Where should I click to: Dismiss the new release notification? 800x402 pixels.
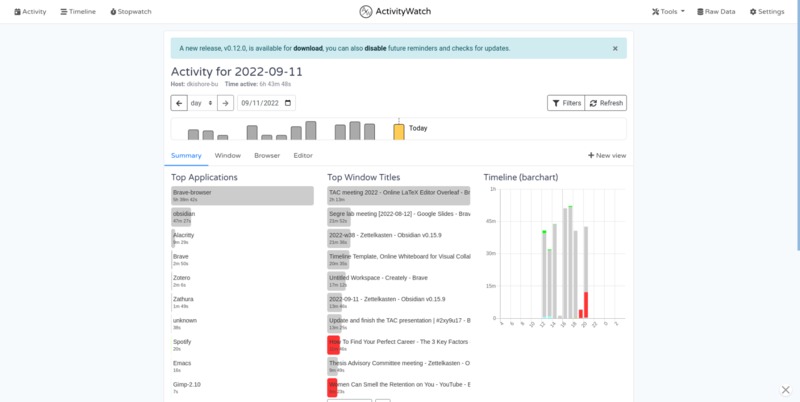point(615,48)
